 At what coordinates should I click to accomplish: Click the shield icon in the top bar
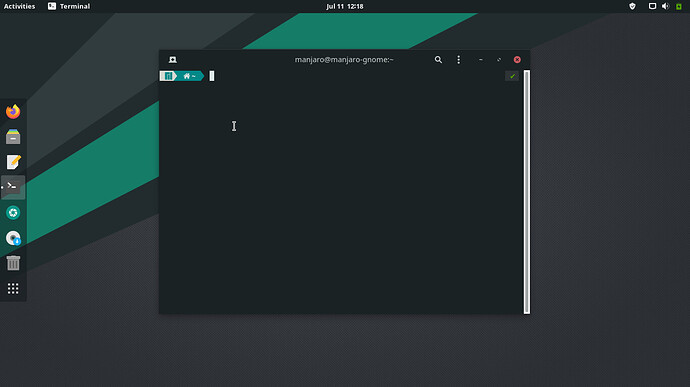click(x=632, y=6)
